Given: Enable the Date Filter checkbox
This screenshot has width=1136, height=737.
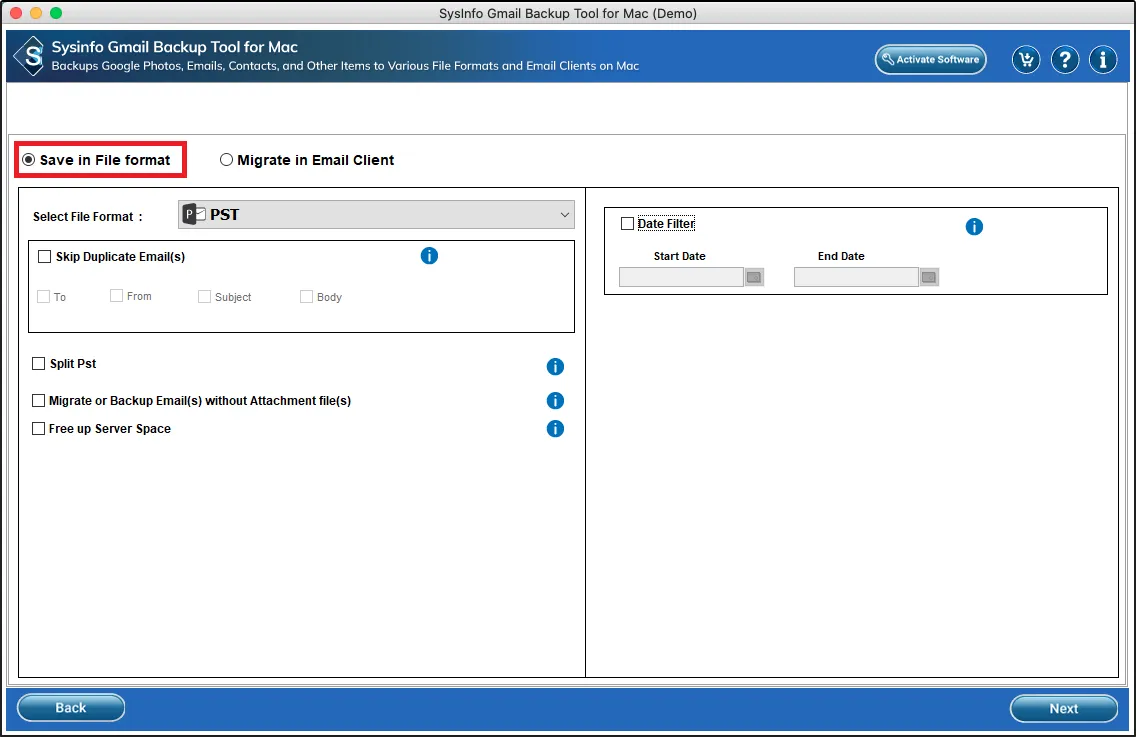Looking at the screenshot, I should [x=627, y=224].
